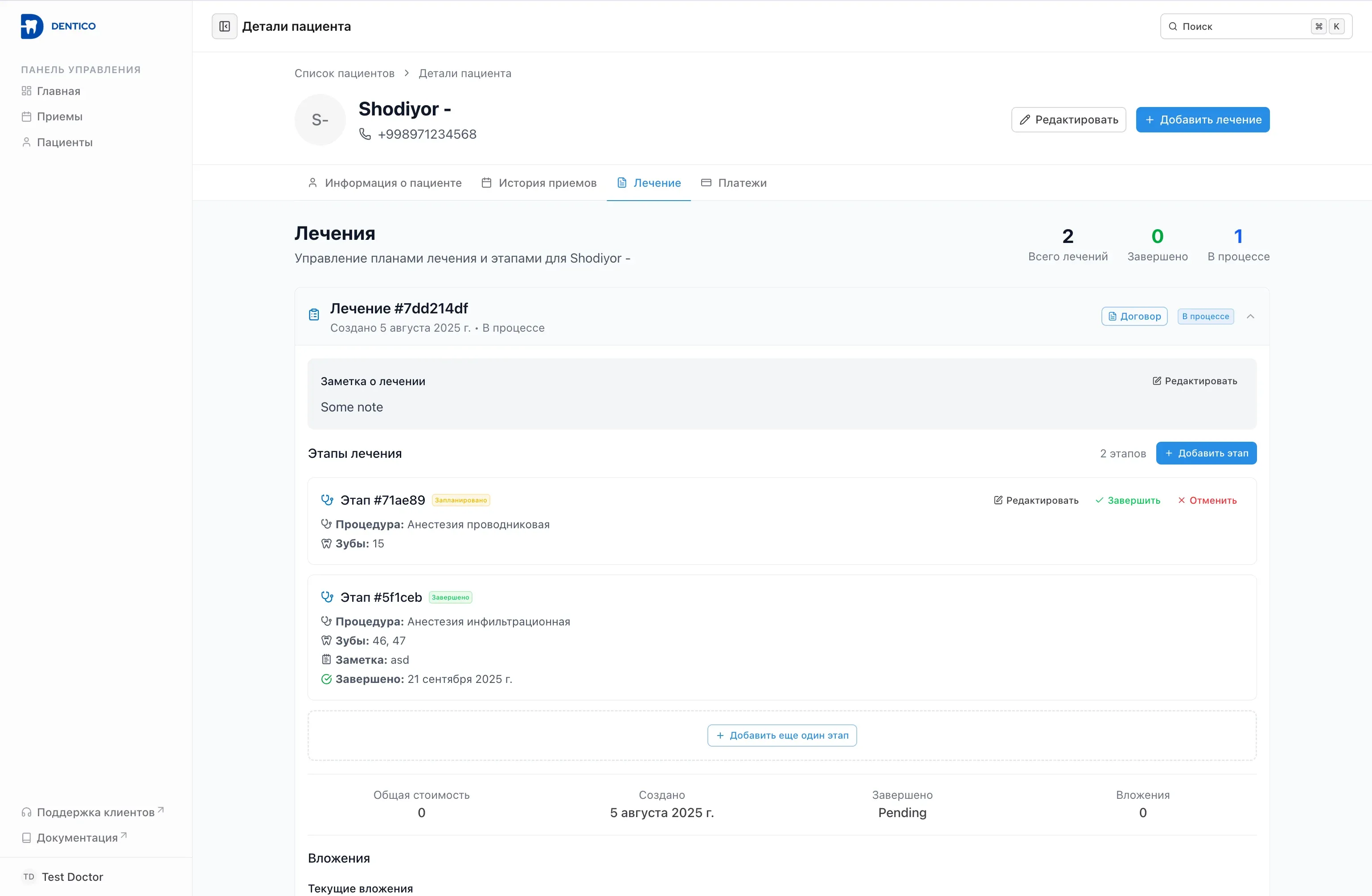Click the Договор contract button
This screenshot has width=1372, height=896.
[1134, 316]
